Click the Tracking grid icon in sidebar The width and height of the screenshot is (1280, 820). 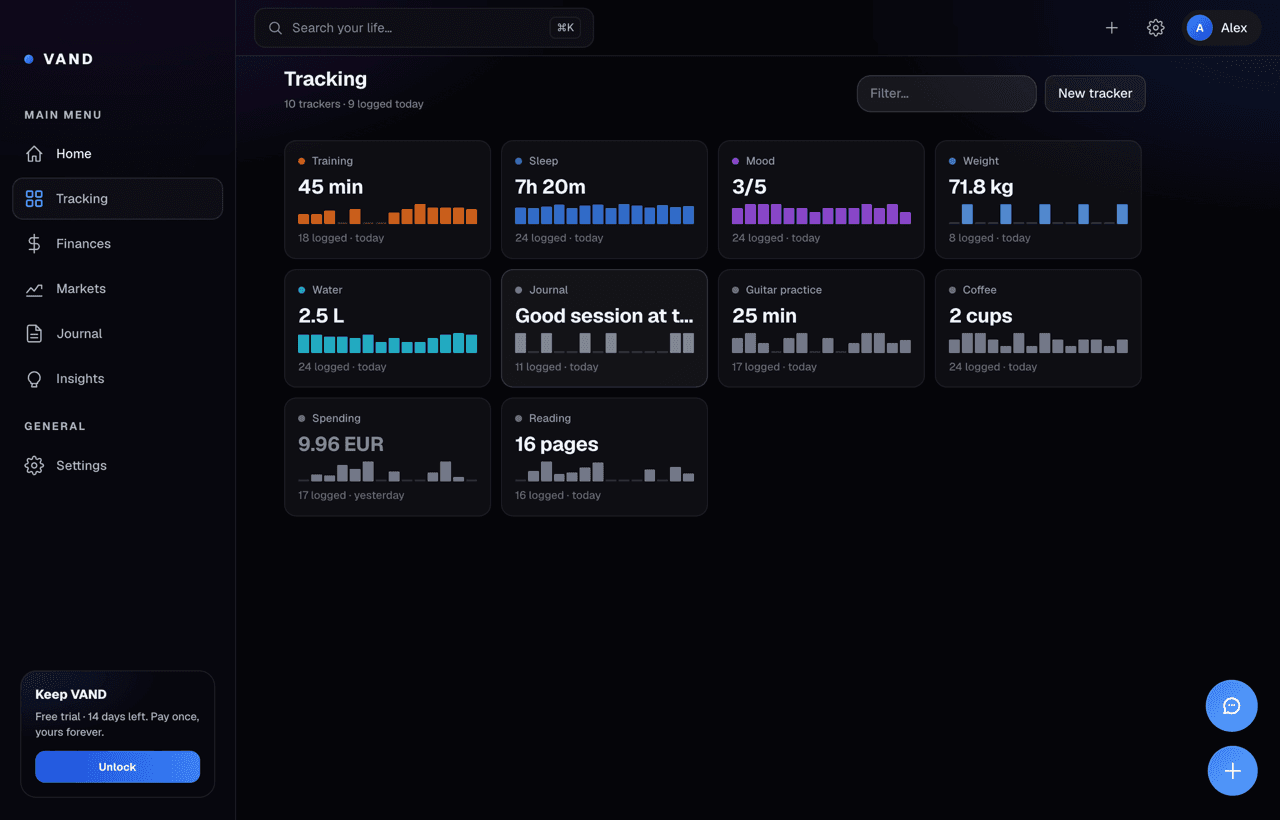click(34, 199)
